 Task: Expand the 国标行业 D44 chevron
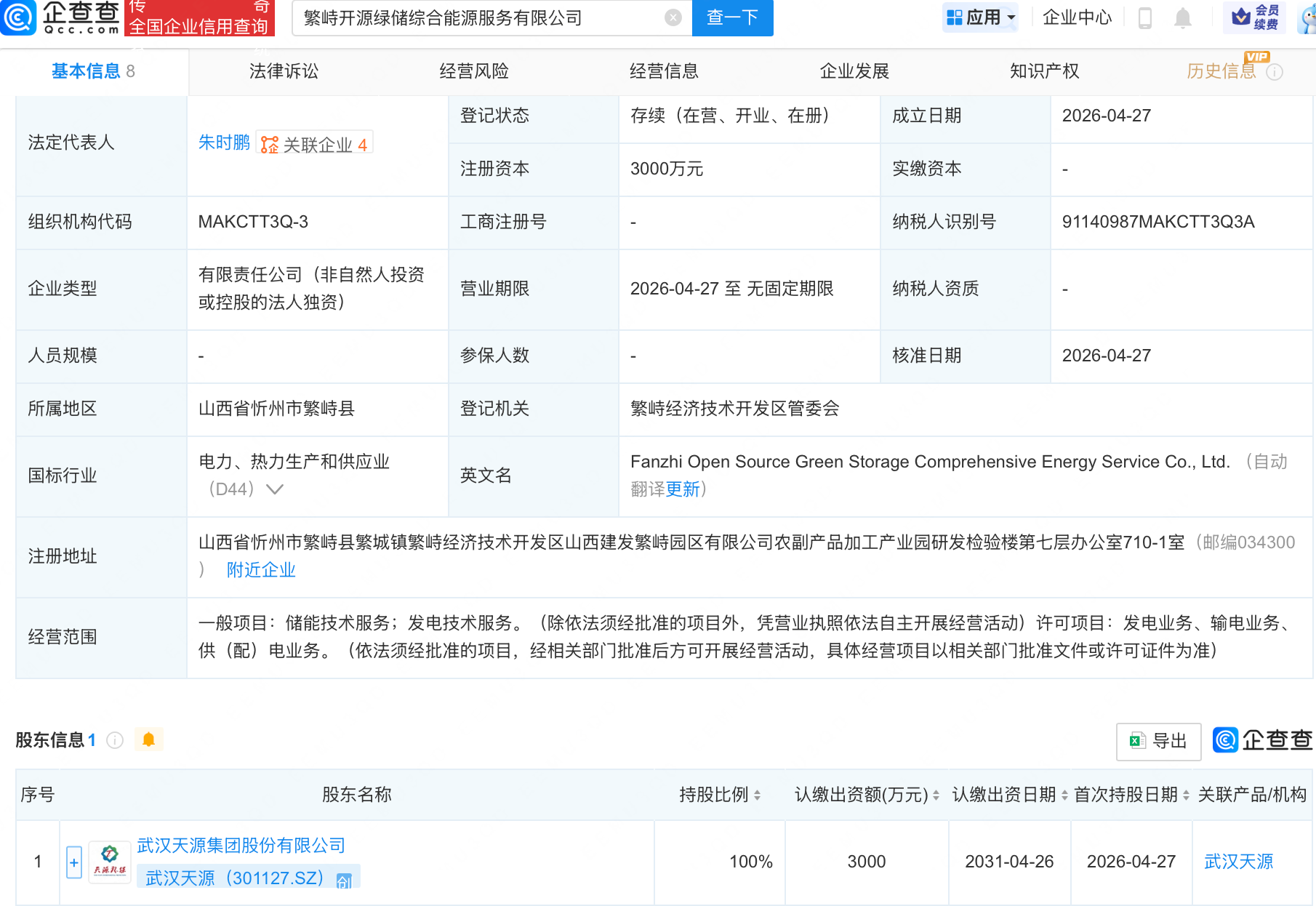[x=275, y=489]
